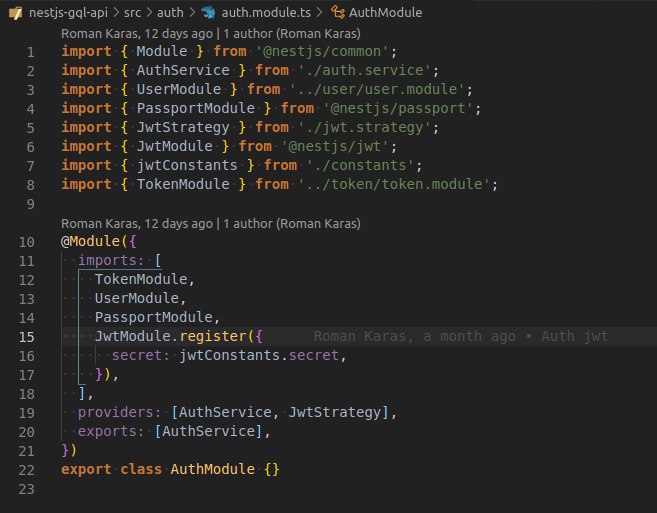Click the inline blame 'Roman Karas, a month ago'
This screenshot has height=513, width=657.
tap(460, 336)
